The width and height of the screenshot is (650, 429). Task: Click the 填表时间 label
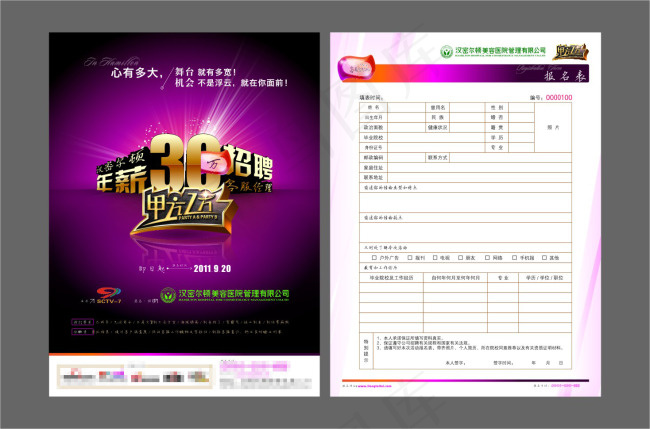point(372,98)
